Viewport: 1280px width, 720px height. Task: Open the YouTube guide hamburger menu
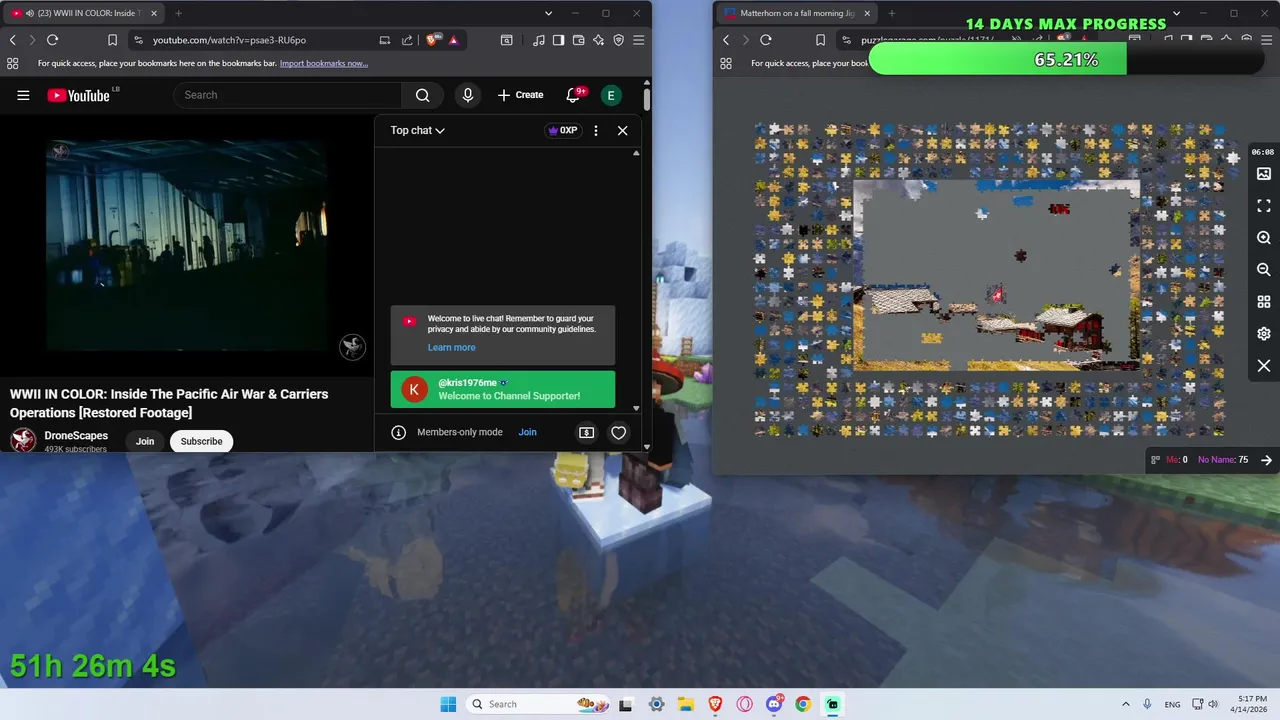[x=23, y=95]
